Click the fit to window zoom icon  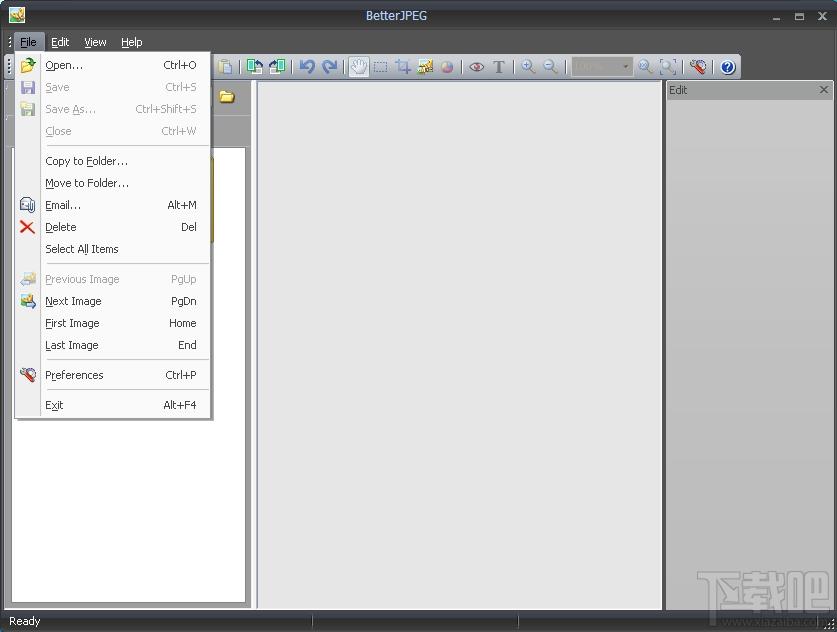(x=668, y=67)
